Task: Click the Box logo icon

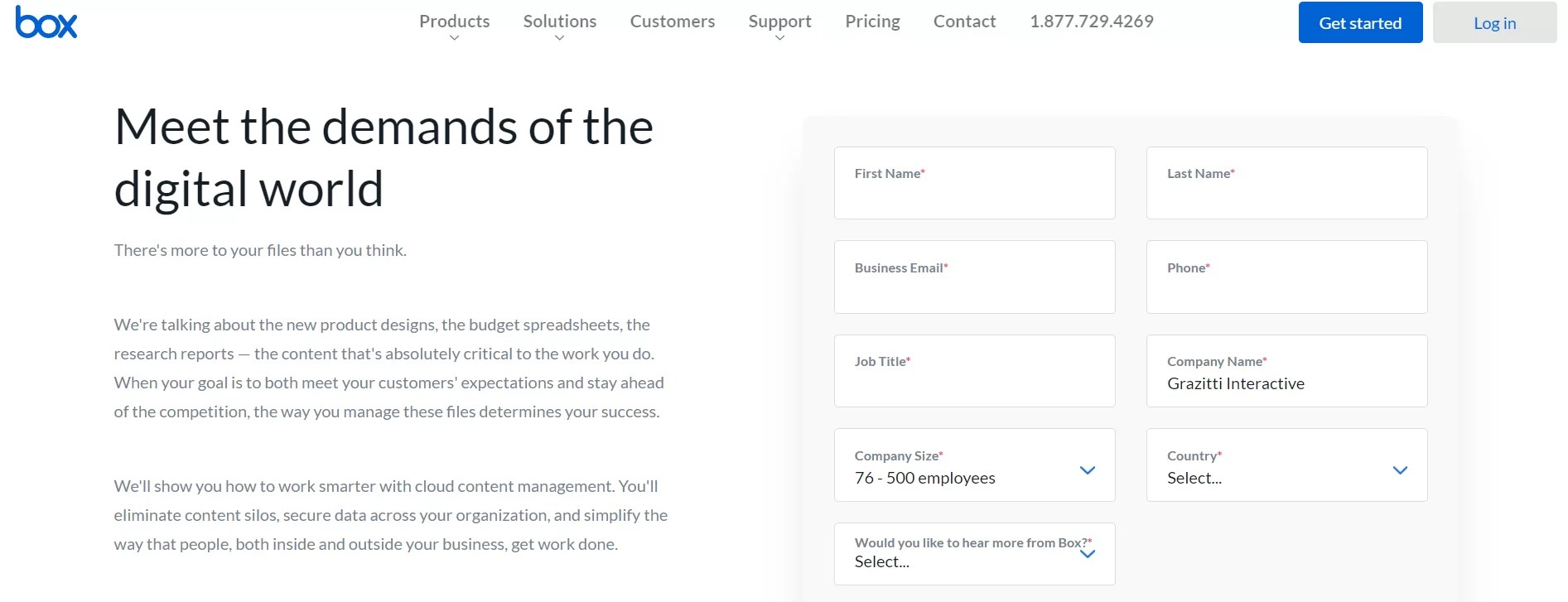Action: pos(46,22)
